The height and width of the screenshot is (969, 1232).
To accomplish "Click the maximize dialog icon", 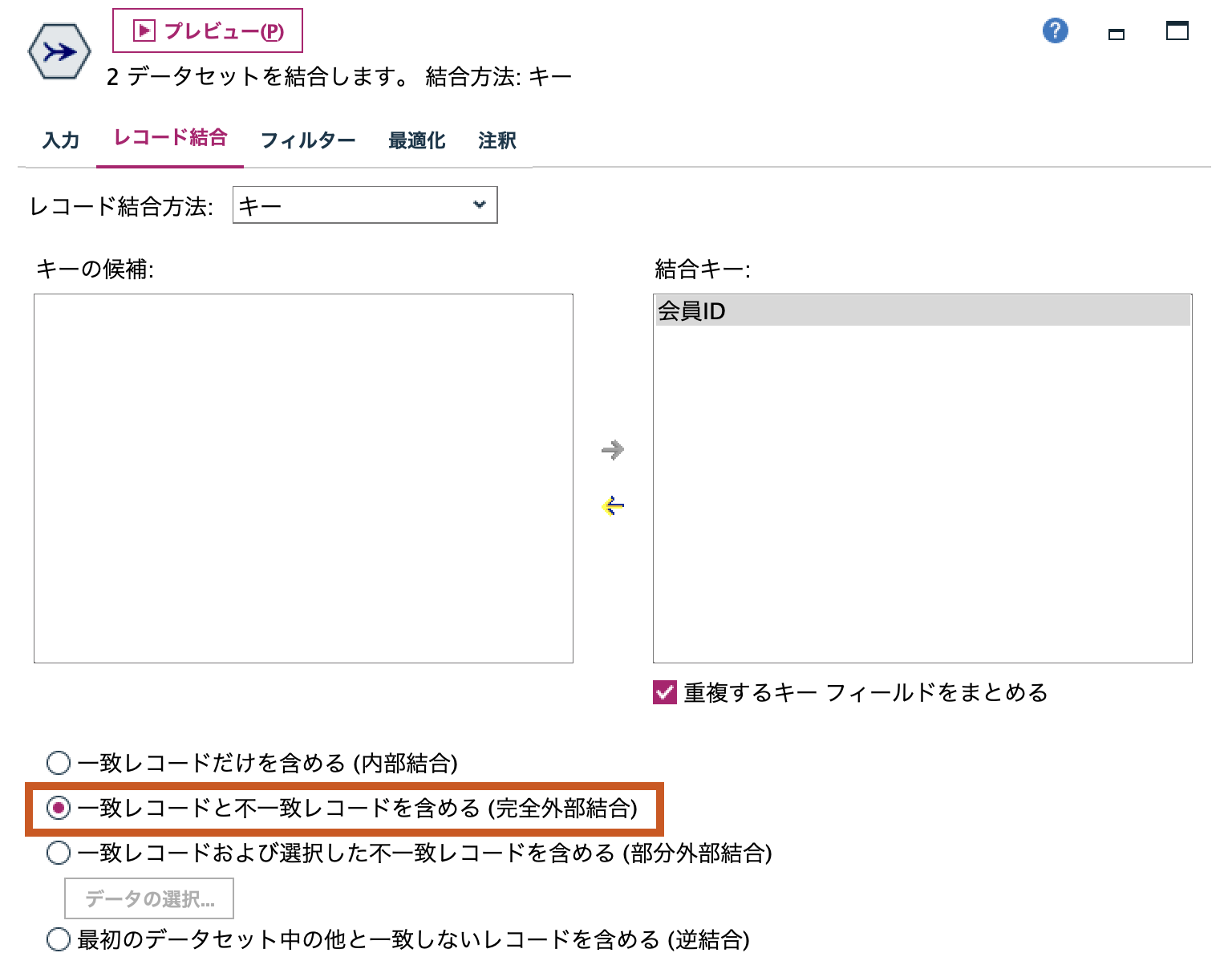I will coord(1177,30).
